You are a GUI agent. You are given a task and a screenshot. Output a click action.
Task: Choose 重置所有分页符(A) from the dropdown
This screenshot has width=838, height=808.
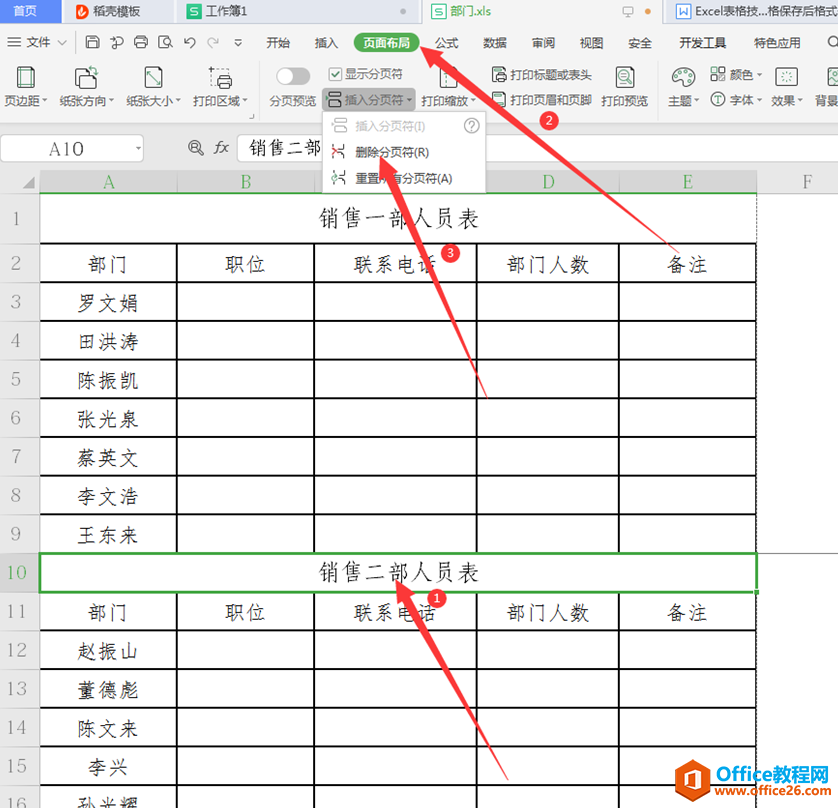pyautogui.click(x=404, y=178)
